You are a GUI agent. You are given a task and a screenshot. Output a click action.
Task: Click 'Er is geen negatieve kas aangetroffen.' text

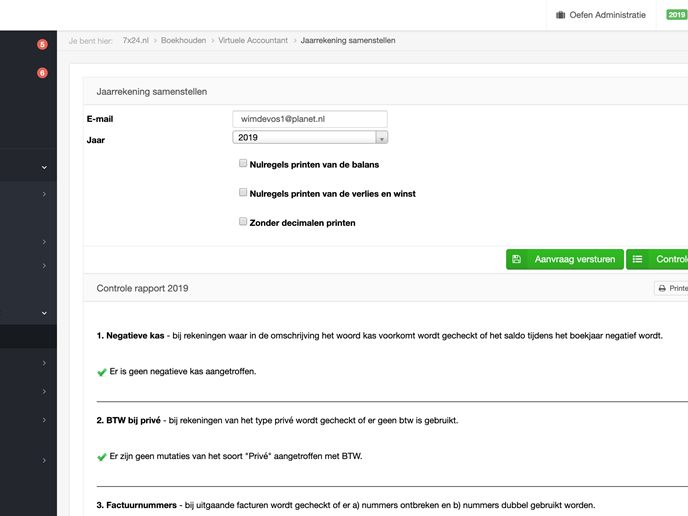[x=183, y=371]
